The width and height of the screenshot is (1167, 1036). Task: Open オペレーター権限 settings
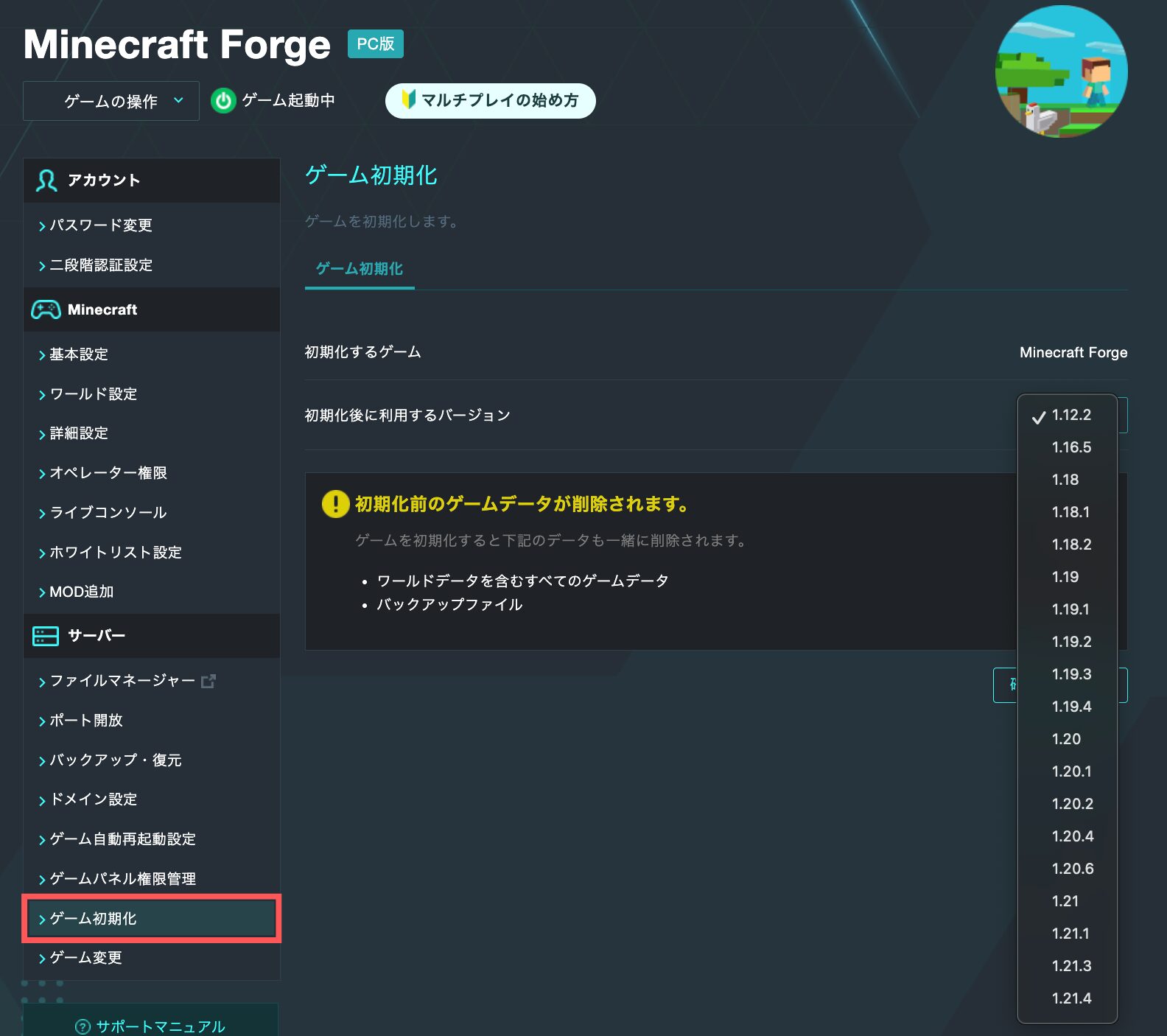(108, 473)
